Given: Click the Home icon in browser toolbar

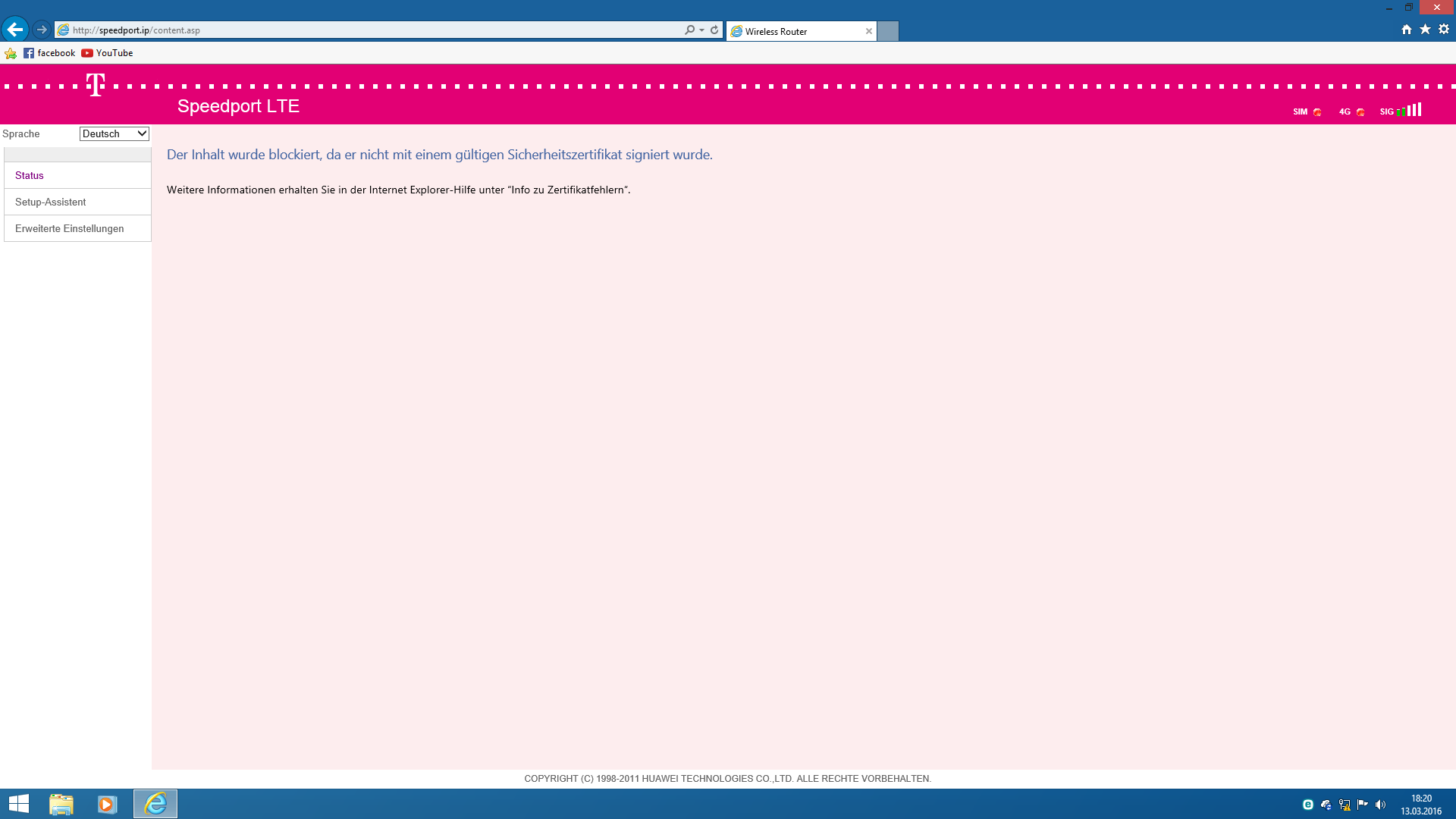Looking at the screenshot, I should point(1407,30).
